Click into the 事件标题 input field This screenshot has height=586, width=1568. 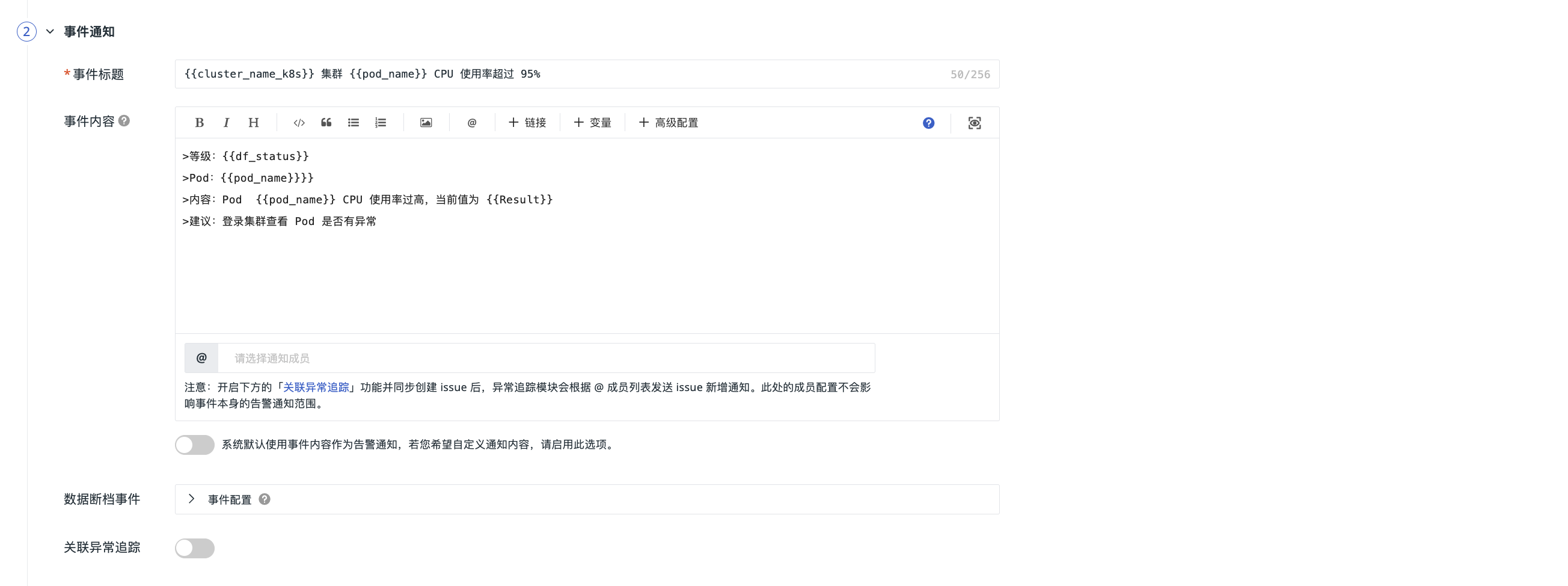pyautogui.click(x=587, y=74)
